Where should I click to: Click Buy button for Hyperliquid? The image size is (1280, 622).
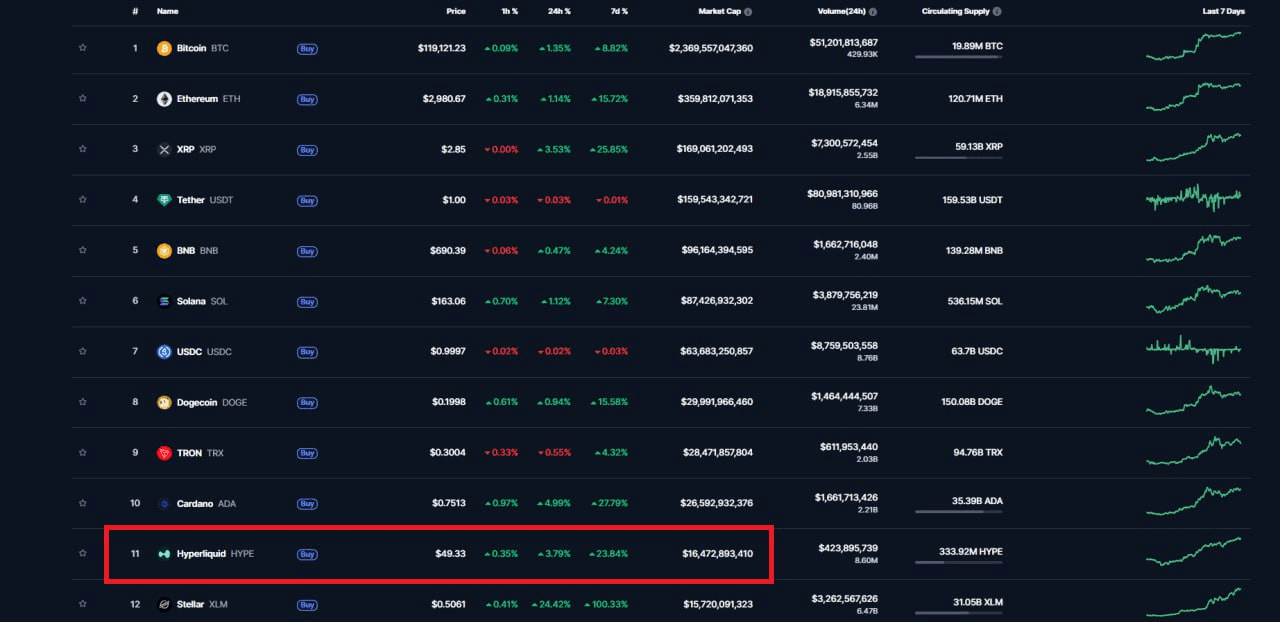[x=307, y=554]
